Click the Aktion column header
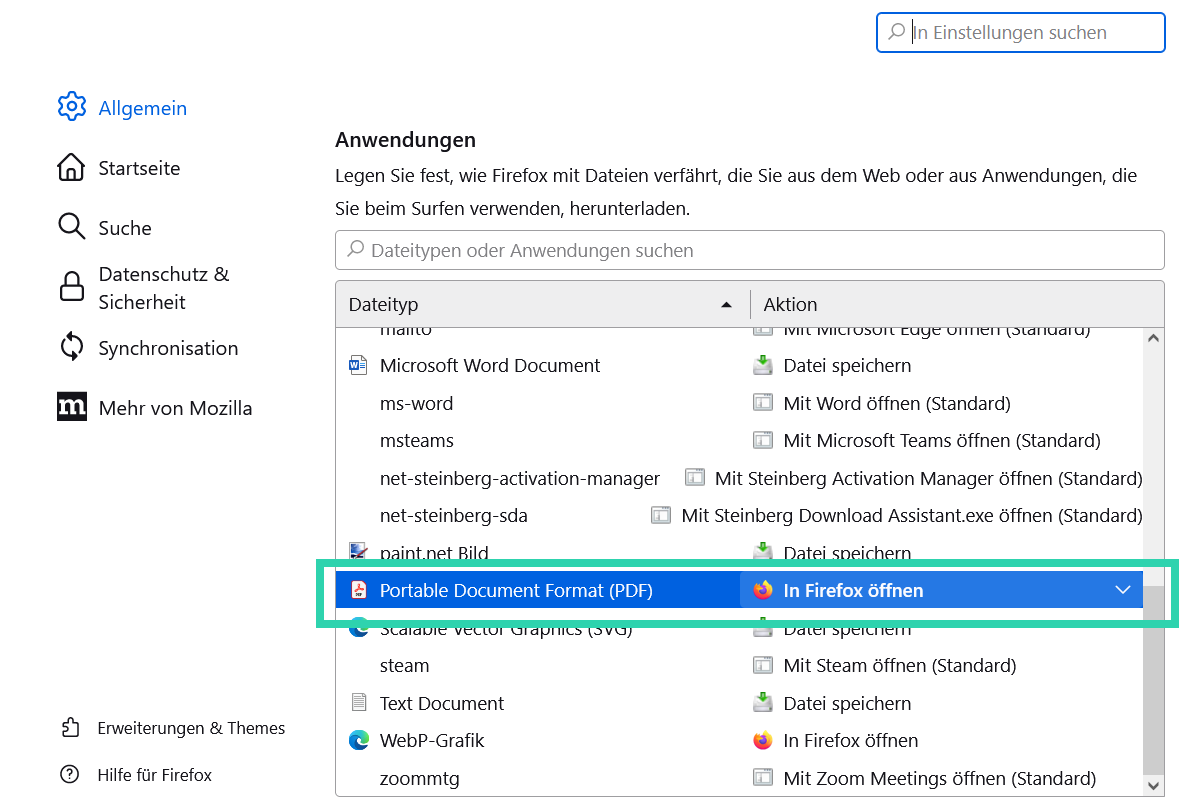The width and height of the screenshot is (1204, 804). [x=790, y=304]
